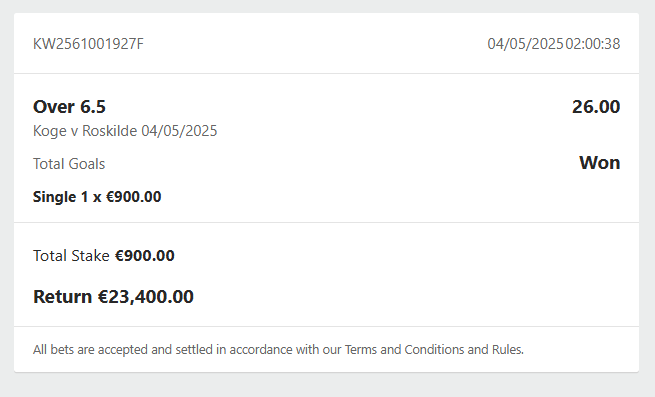Click the Won status label
The image size is (655, 397).
tap(599, 163)
